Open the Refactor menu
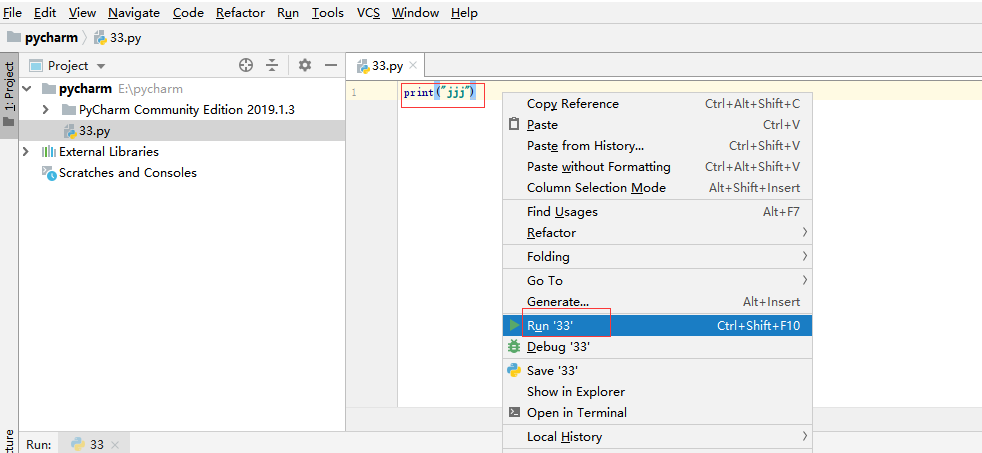The height and width of the screenshot is (453, 982). (x=240, y=13)
